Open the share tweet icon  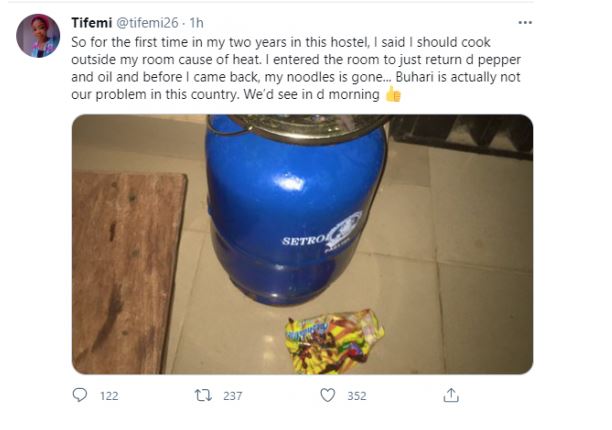pos(451,396)
